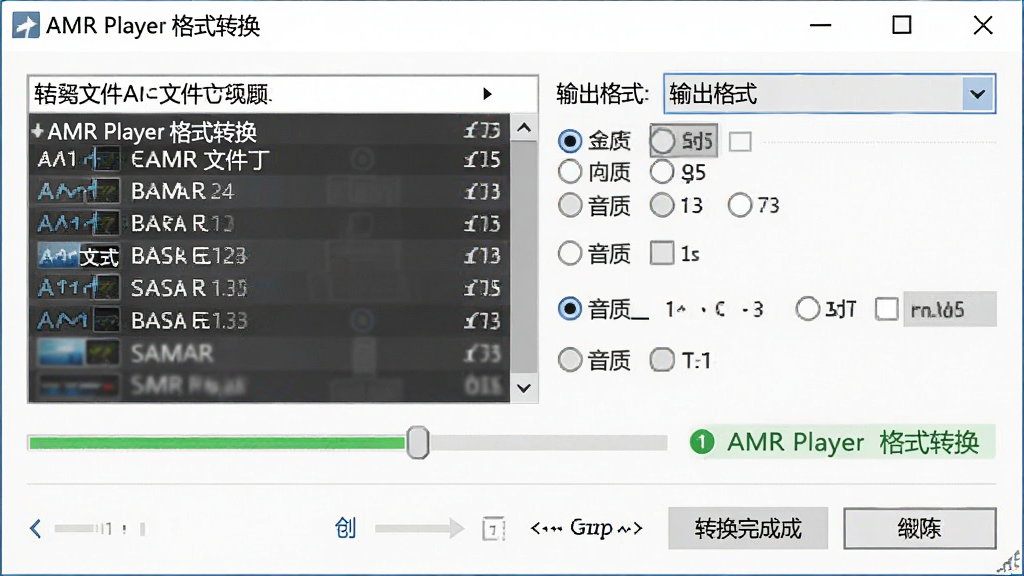This screenshot has width=1024, height=576.
Task: Go back with the blue left chevron
Action: [35, 528]
